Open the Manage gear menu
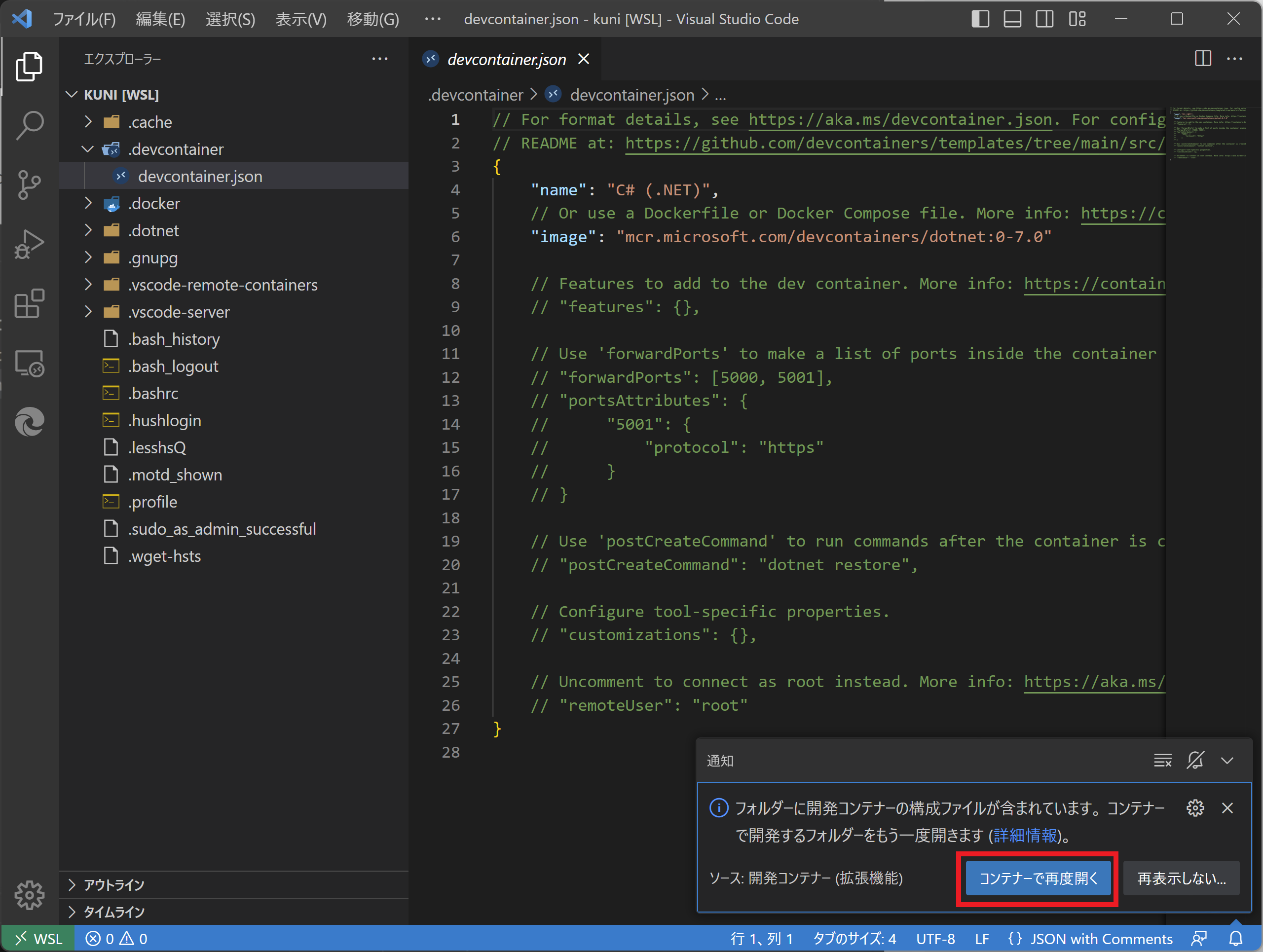 tap(29, 894)
